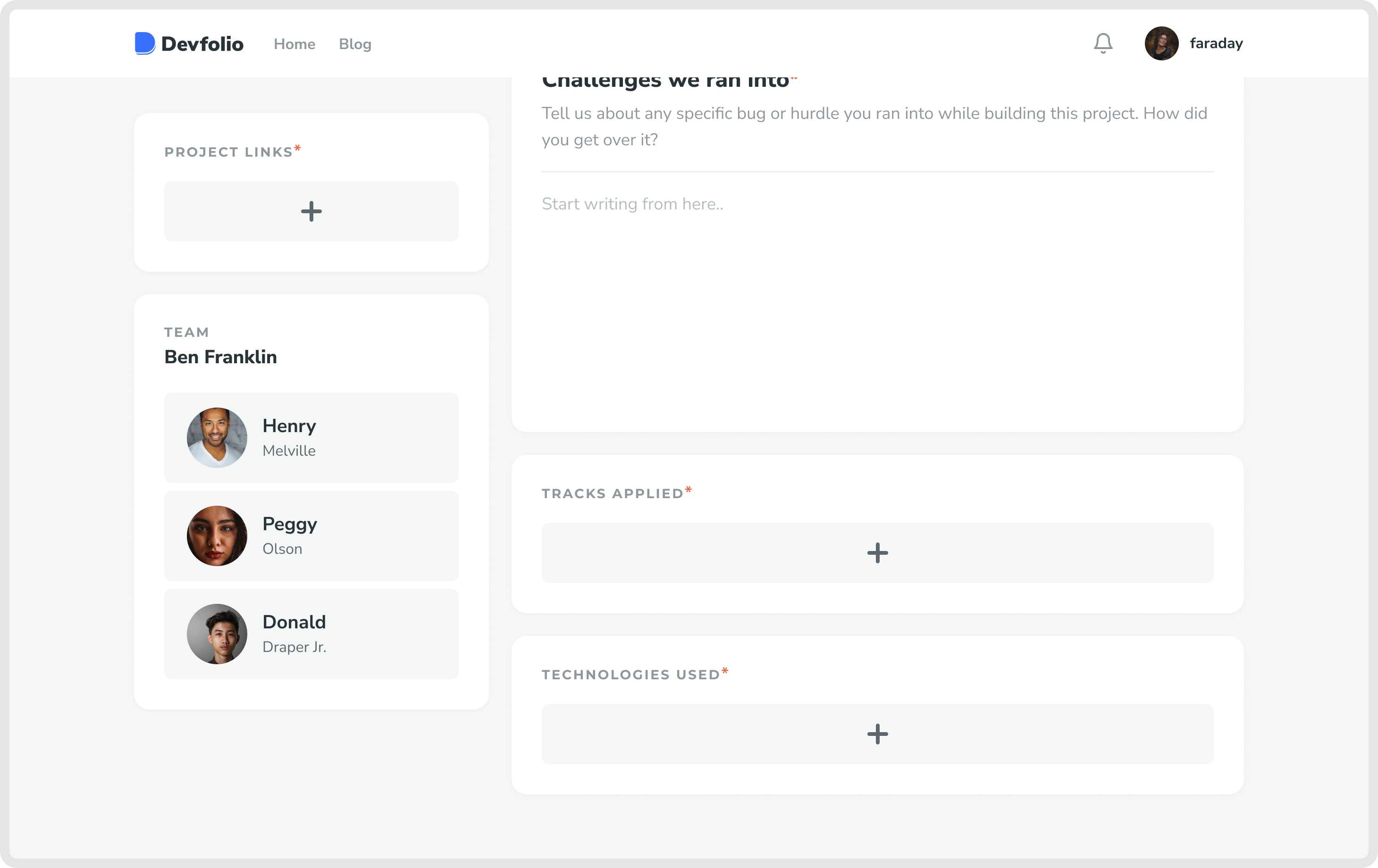Click the Technologies Used heading

[x=630, y=675]
